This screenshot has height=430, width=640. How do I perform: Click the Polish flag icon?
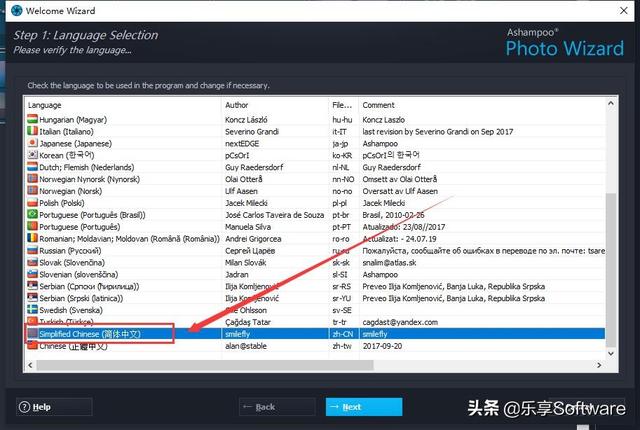(x=32, y=203)
